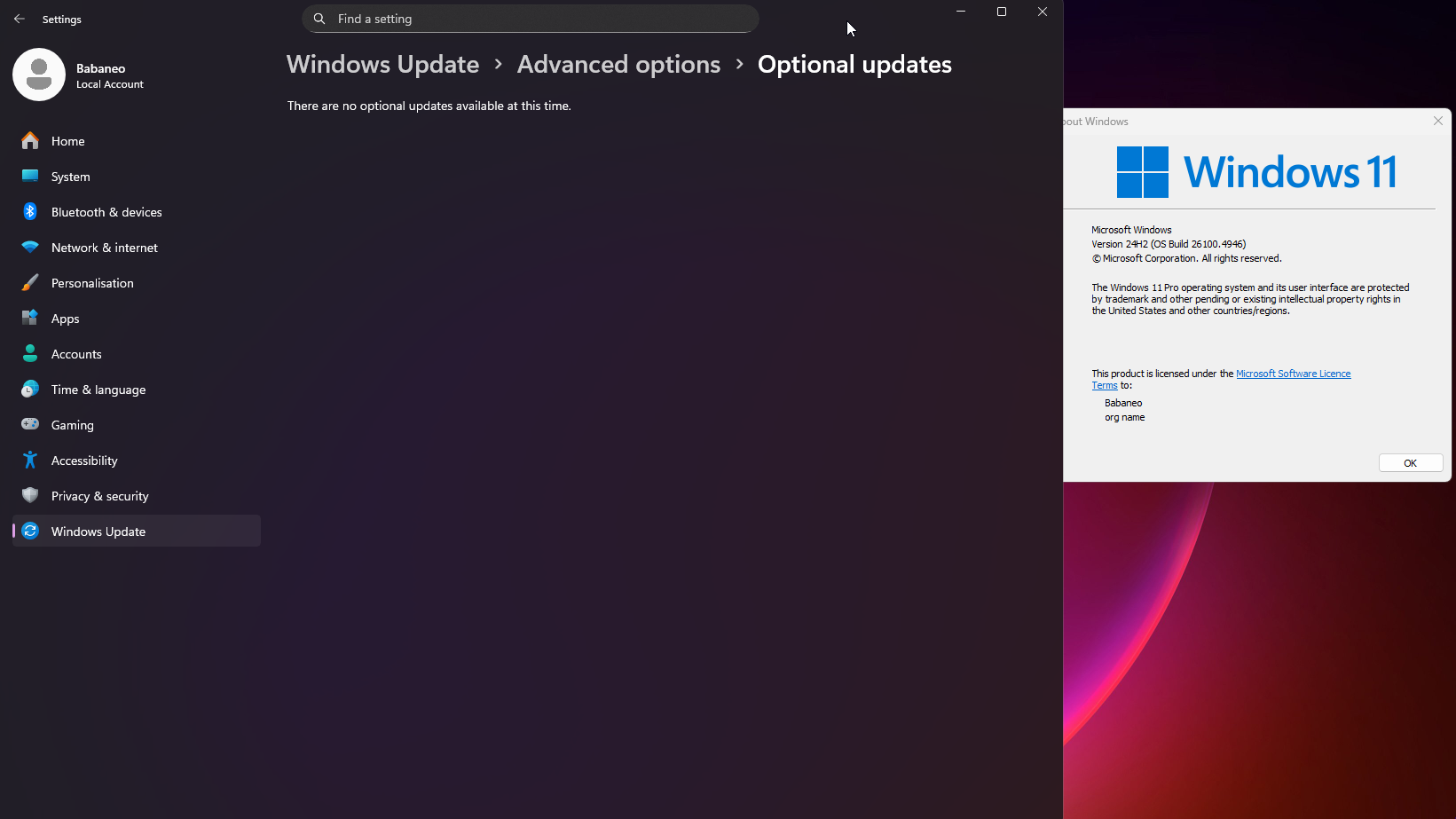
Task: Click the Gaming controller icon
Action: click(x=30, y=424)
